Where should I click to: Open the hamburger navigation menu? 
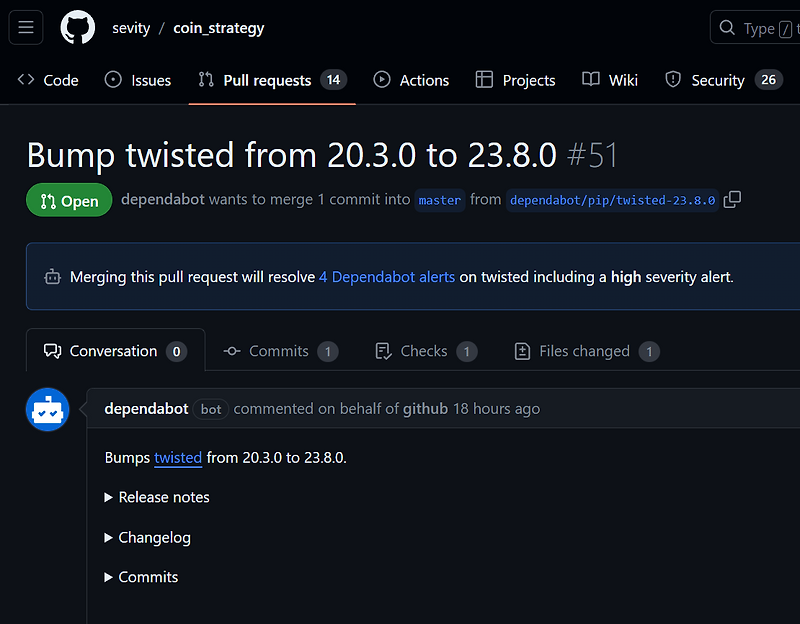26,27
